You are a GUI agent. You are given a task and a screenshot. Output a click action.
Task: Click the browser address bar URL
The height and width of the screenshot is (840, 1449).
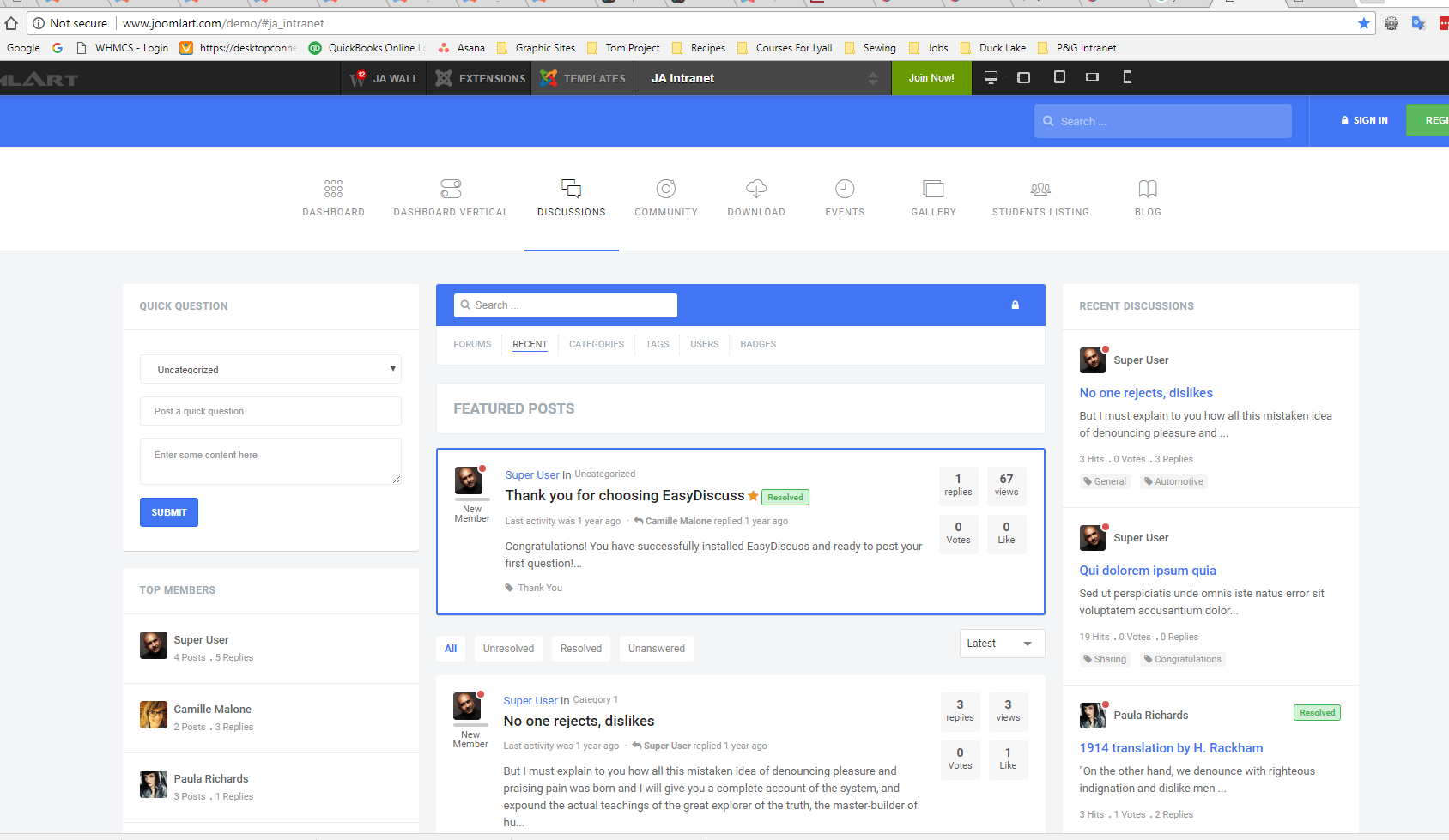click(x=223, y=23)
